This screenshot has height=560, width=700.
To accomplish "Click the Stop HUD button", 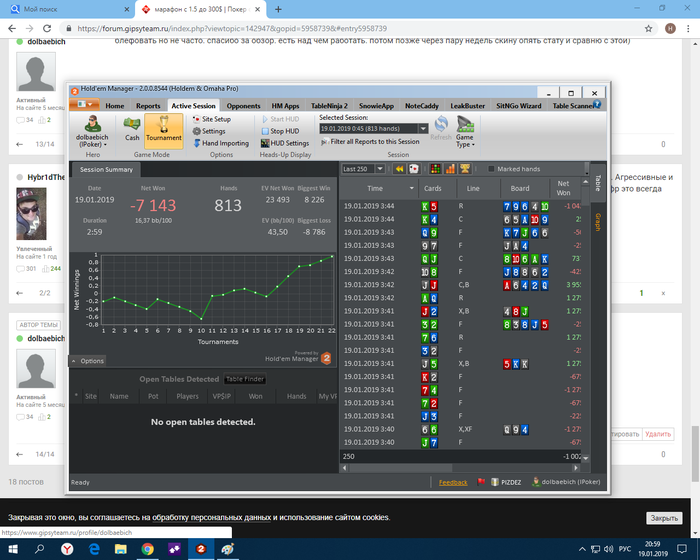I will click(x=280, y=131).
